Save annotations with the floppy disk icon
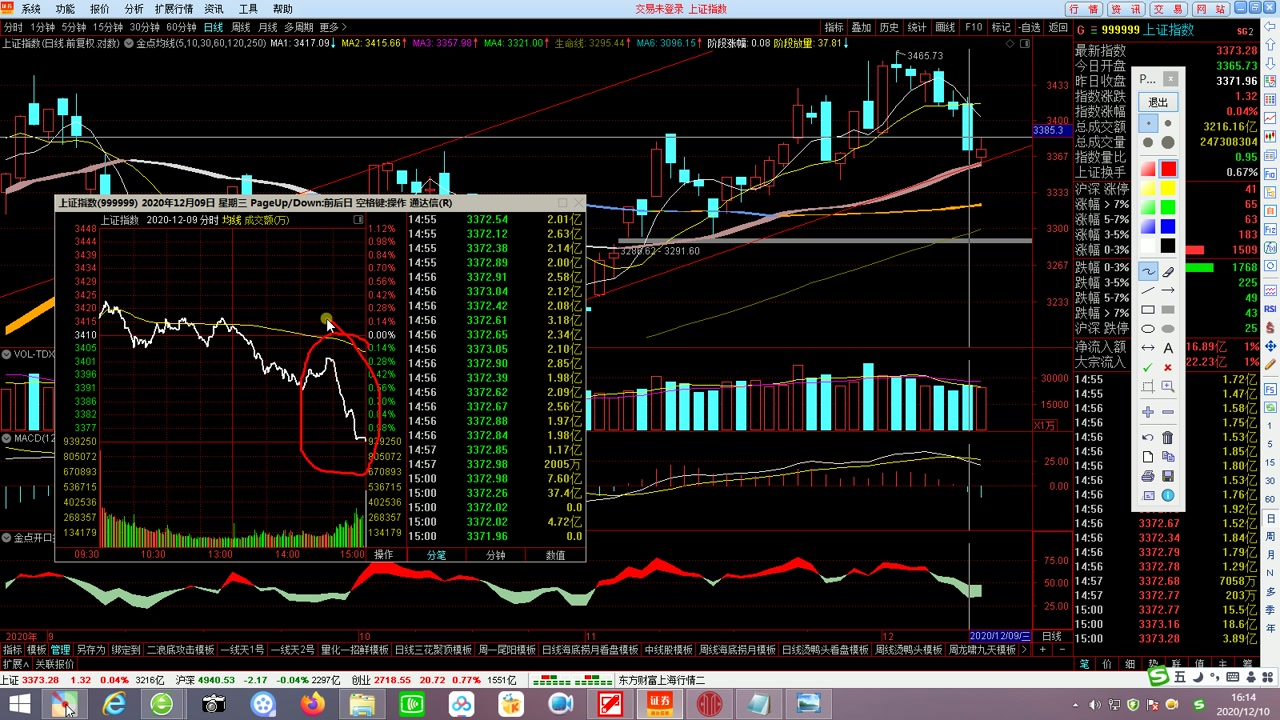The height and width of the screenshot is (720, 1280). tap(1168, 476)
